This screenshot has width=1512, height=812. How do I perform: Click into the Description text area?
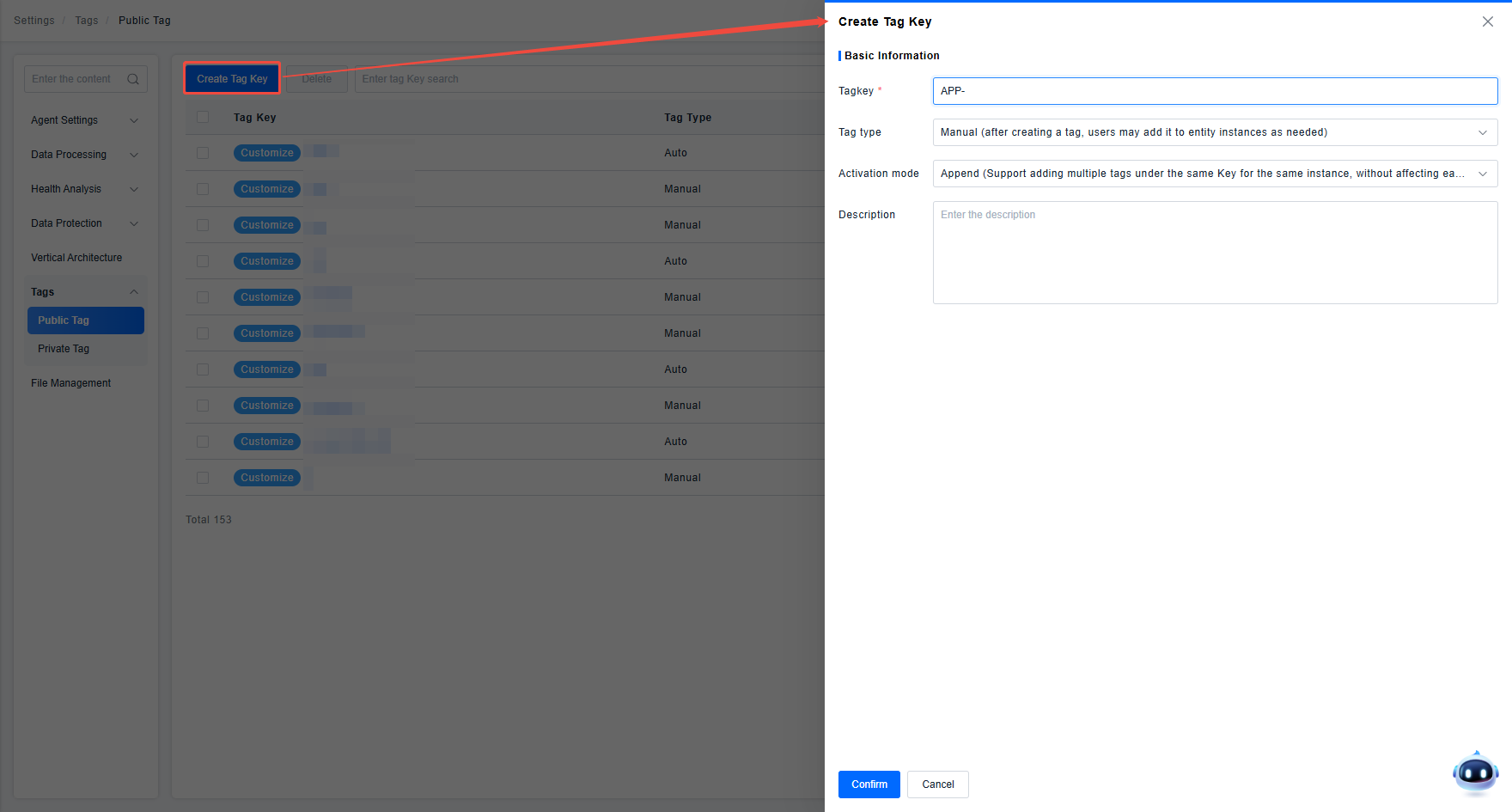click(x=1214, y=253)
